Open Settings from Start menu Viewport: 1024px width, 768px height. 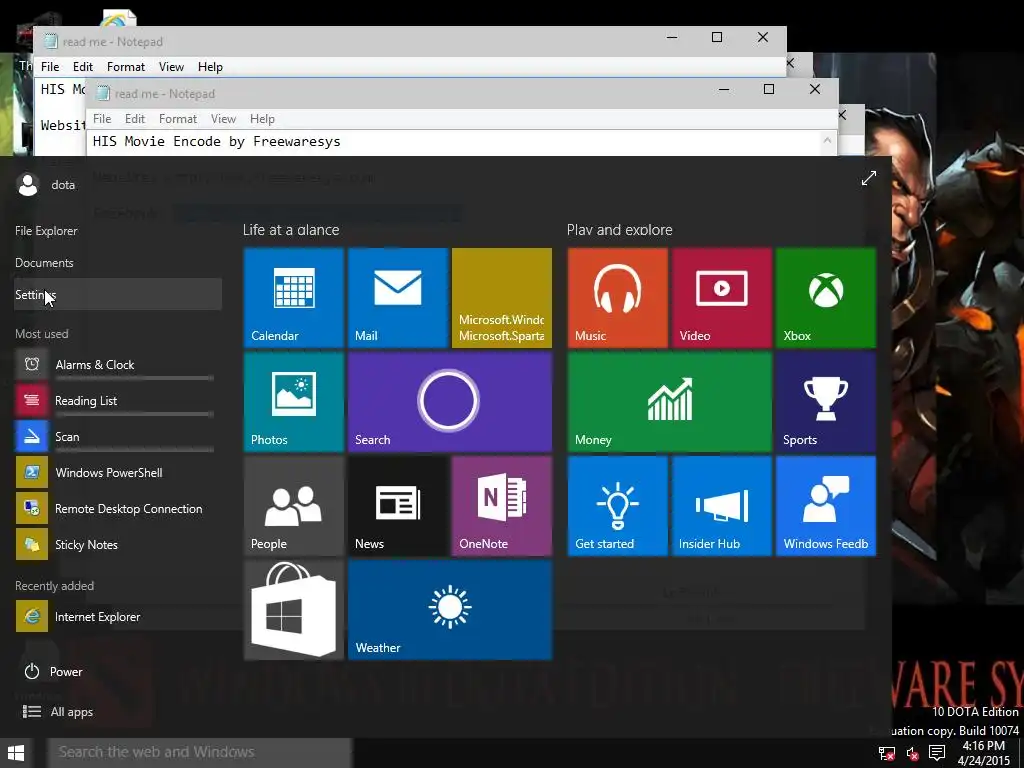click(x=118, y=295)
